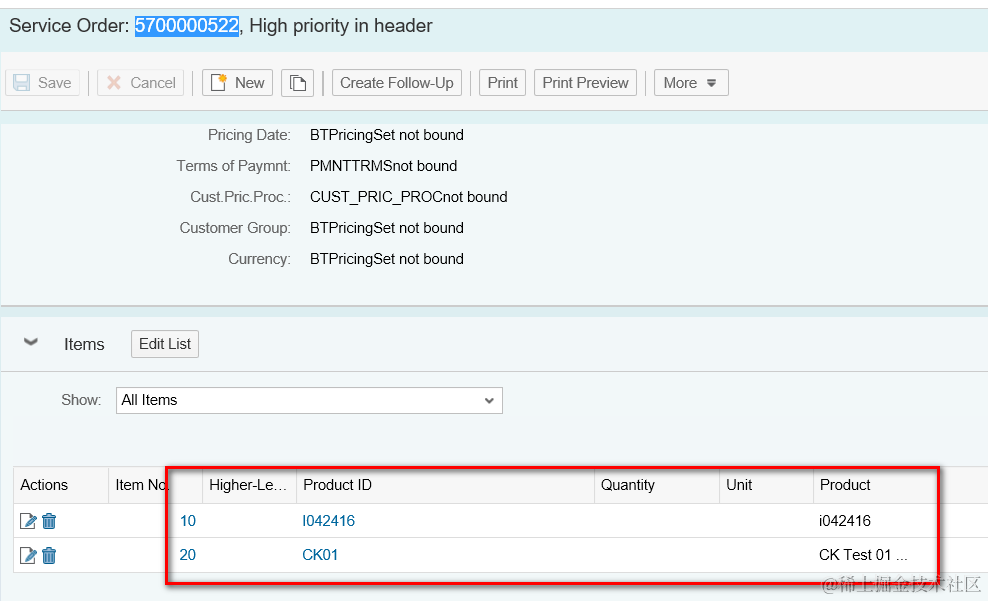
Task: Delete item 10 with trash icon
Action: (49, 521)
